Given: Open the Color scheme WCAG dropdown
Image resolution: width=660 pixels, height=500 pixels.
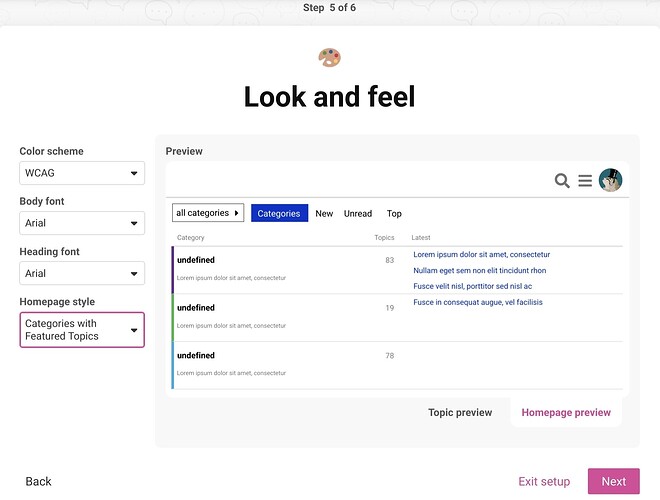Looking at the screenshot, I should click(x=82, y=173).
